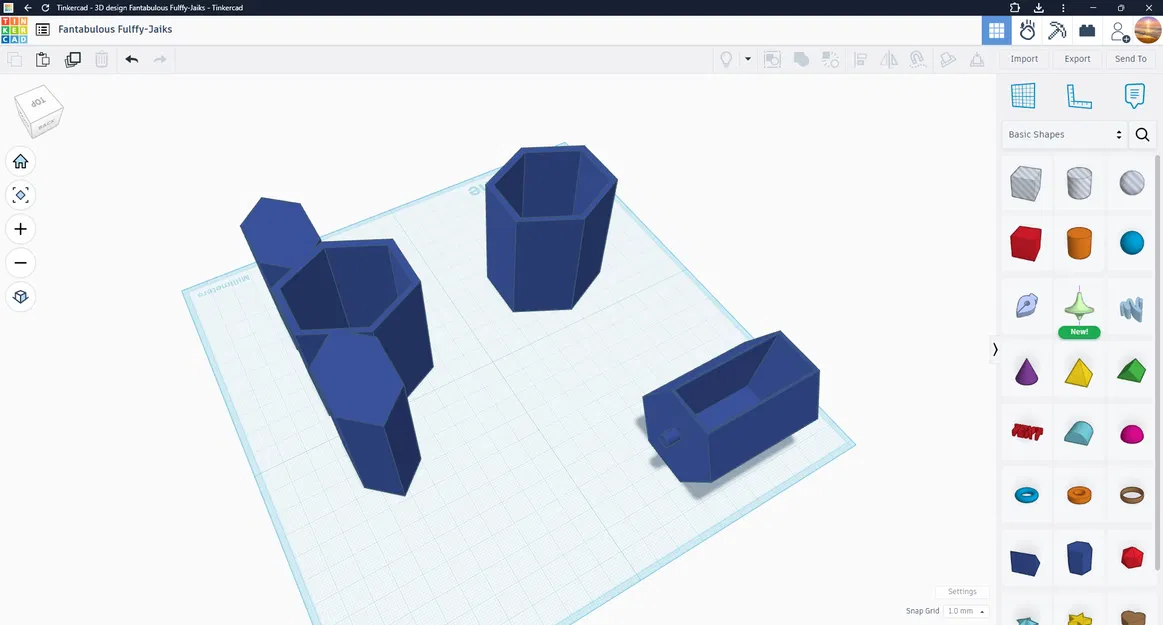Click the Send To button
1163x625 pixels.
(1130, 59)
